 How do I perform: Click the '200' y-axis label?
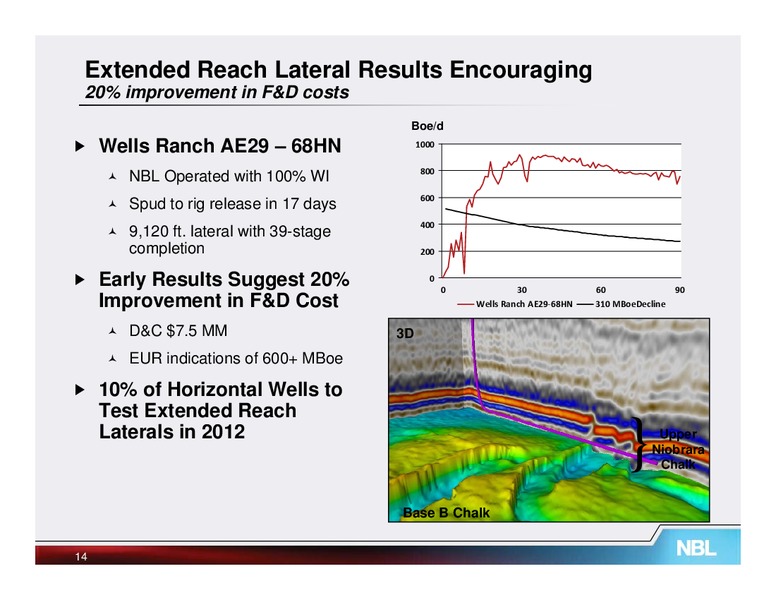(x=427, y=251)
